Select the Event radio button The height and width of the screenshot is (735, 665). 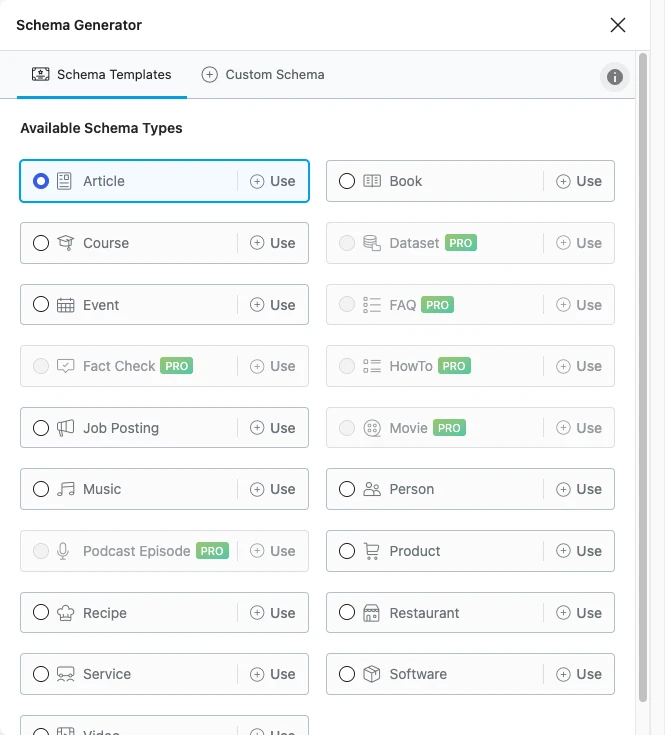tap(41, 304)
